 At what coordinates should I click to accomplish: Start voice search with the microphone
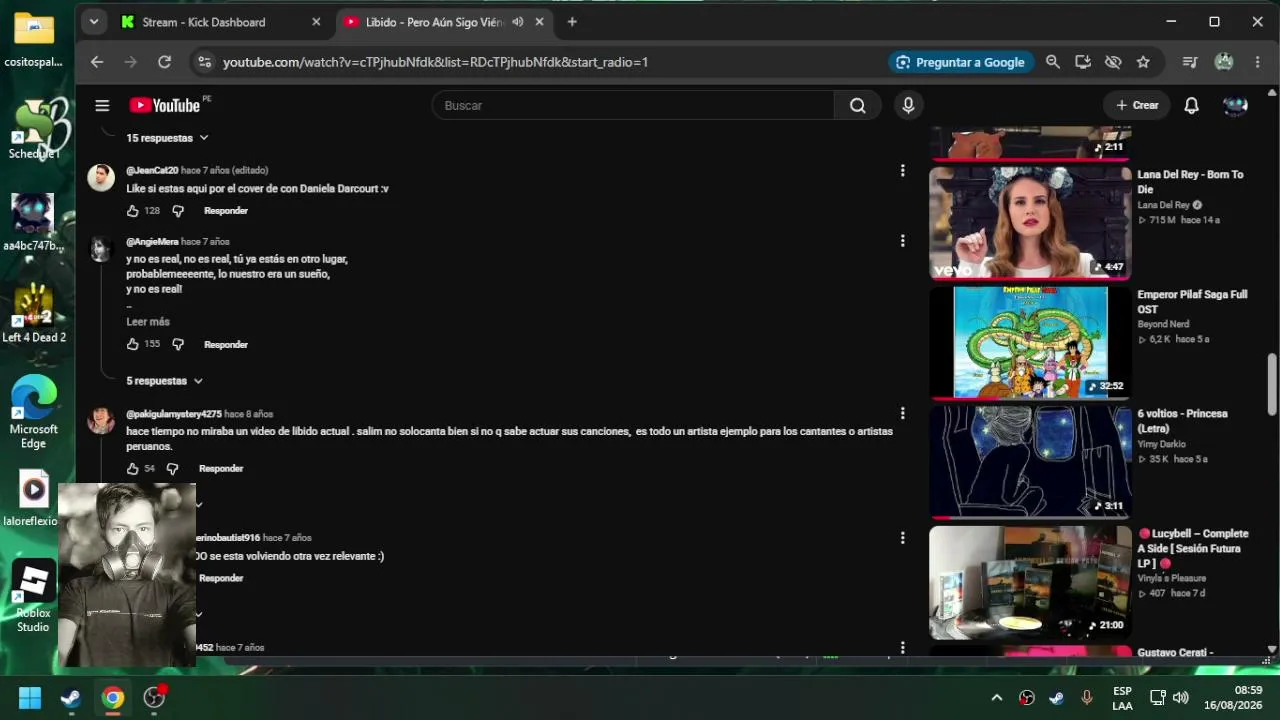pyautogui.click(x=908, y=105)
